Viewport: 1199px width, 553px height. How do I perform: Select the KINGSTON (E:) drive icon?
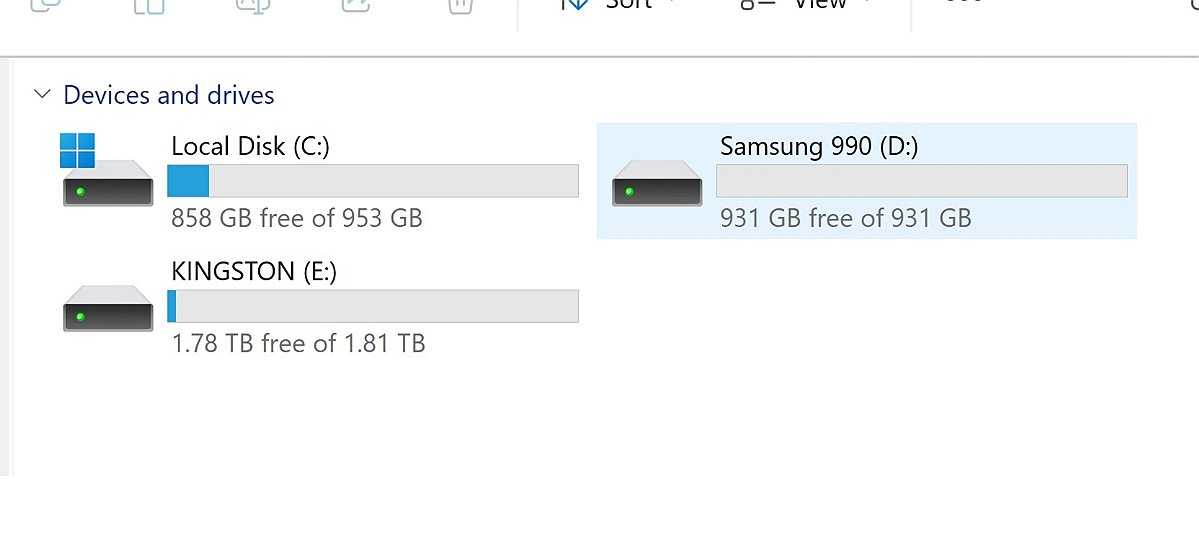108,308
